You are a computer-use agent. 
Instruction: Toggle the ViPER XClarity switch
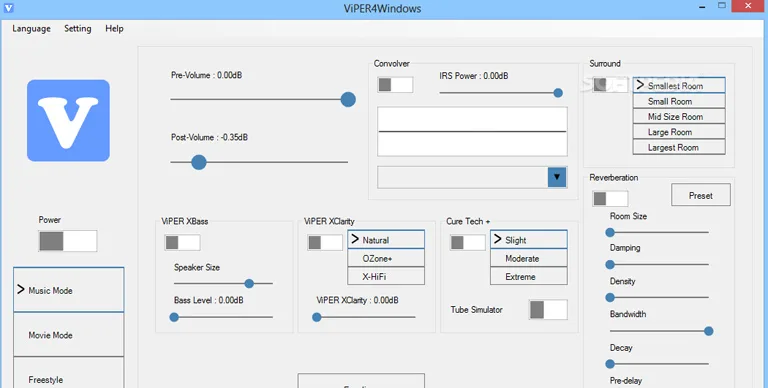(325, 242)
